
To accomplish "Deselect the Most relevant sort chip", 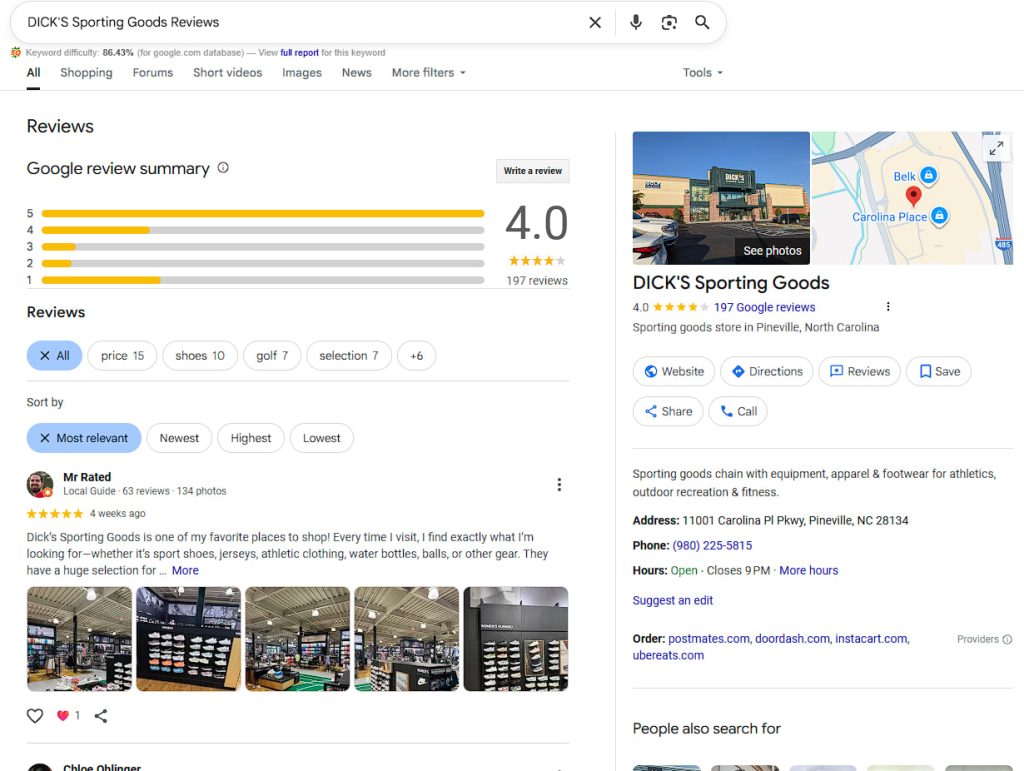I will coord(84,438).
